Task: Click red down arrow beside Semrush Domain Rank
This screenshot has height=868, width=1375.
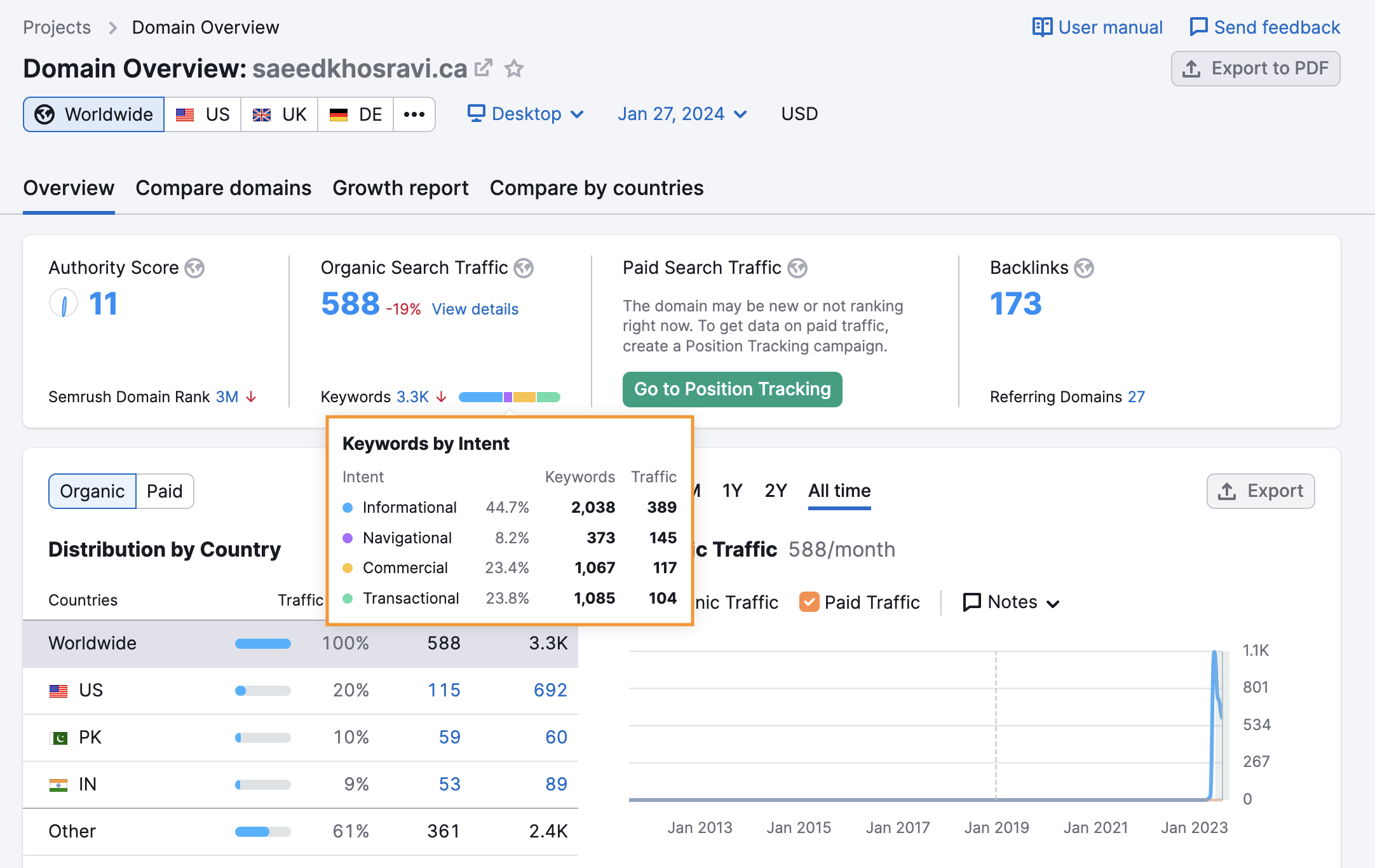Action: coord(252,397)
